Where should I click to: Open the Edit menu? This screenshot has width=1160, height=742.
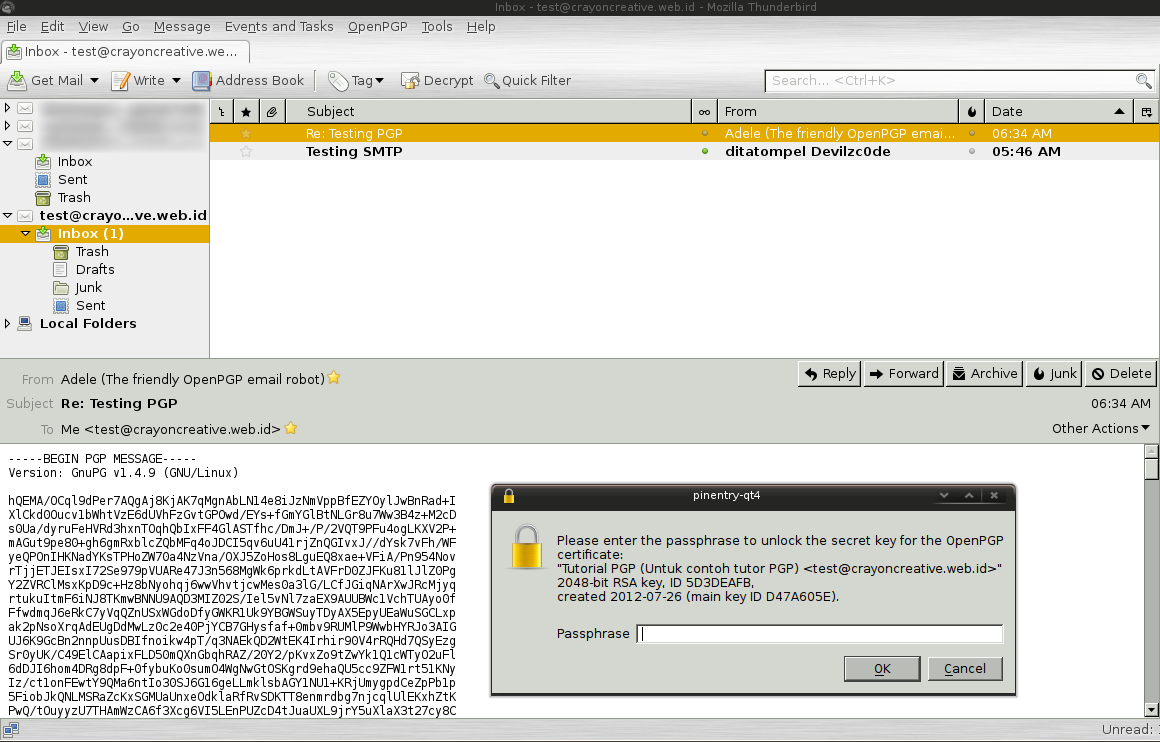click(52, 27)
